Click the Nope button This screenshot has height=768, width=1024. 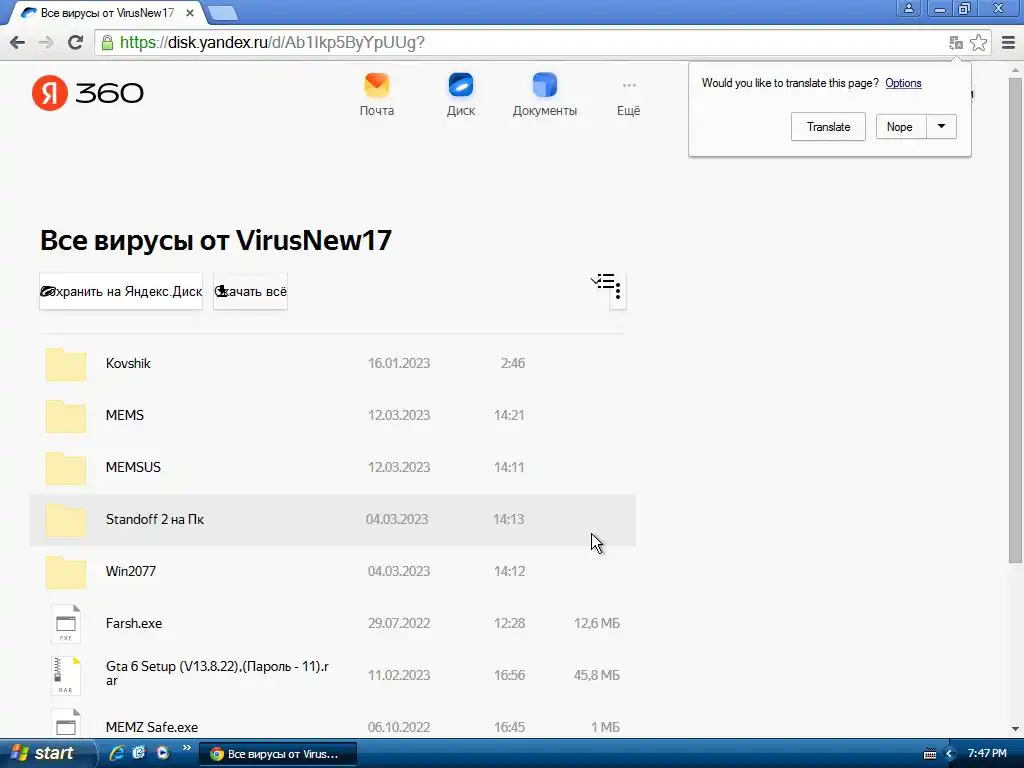[x=900, y=127]
